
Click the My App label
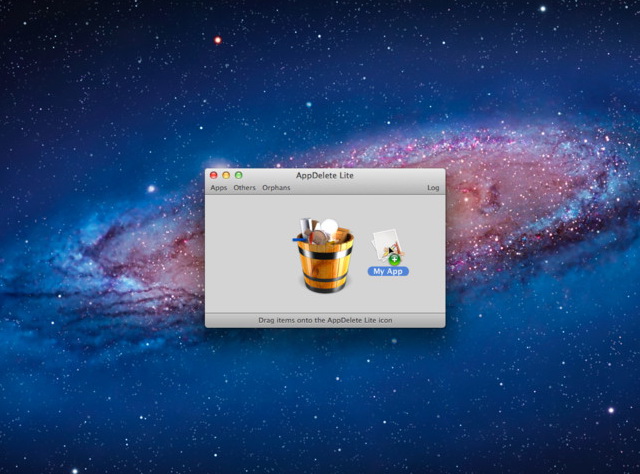(x=388, y=271)
